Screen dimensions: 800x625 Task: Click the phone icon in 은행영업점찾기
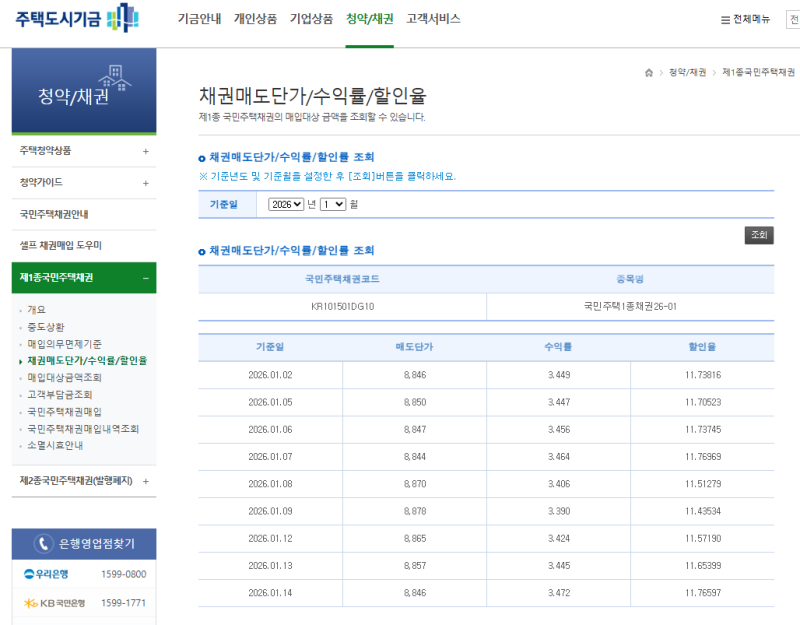click(43, 543)
